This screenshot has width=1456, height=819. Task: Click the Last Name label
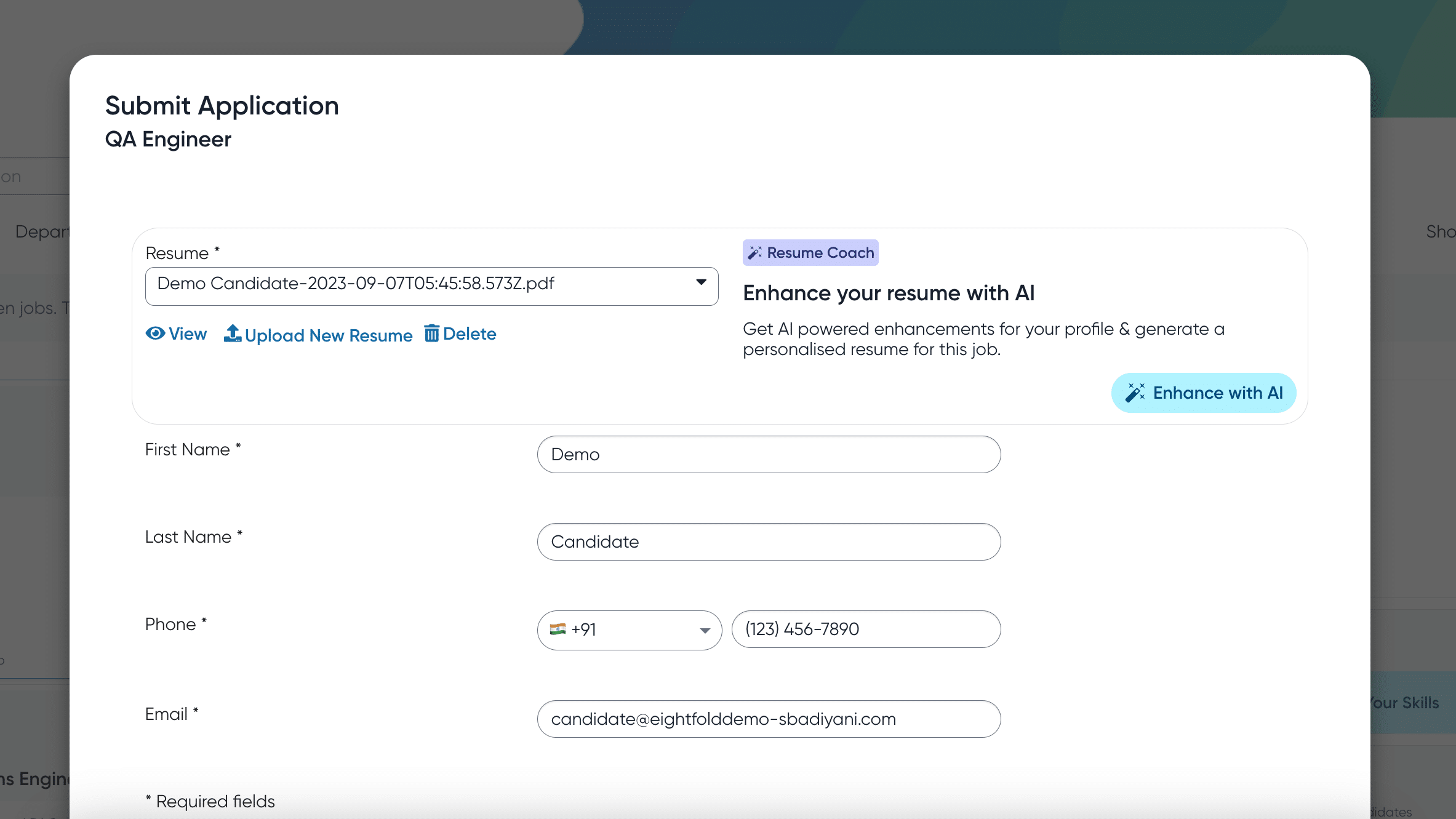point(194,537)
